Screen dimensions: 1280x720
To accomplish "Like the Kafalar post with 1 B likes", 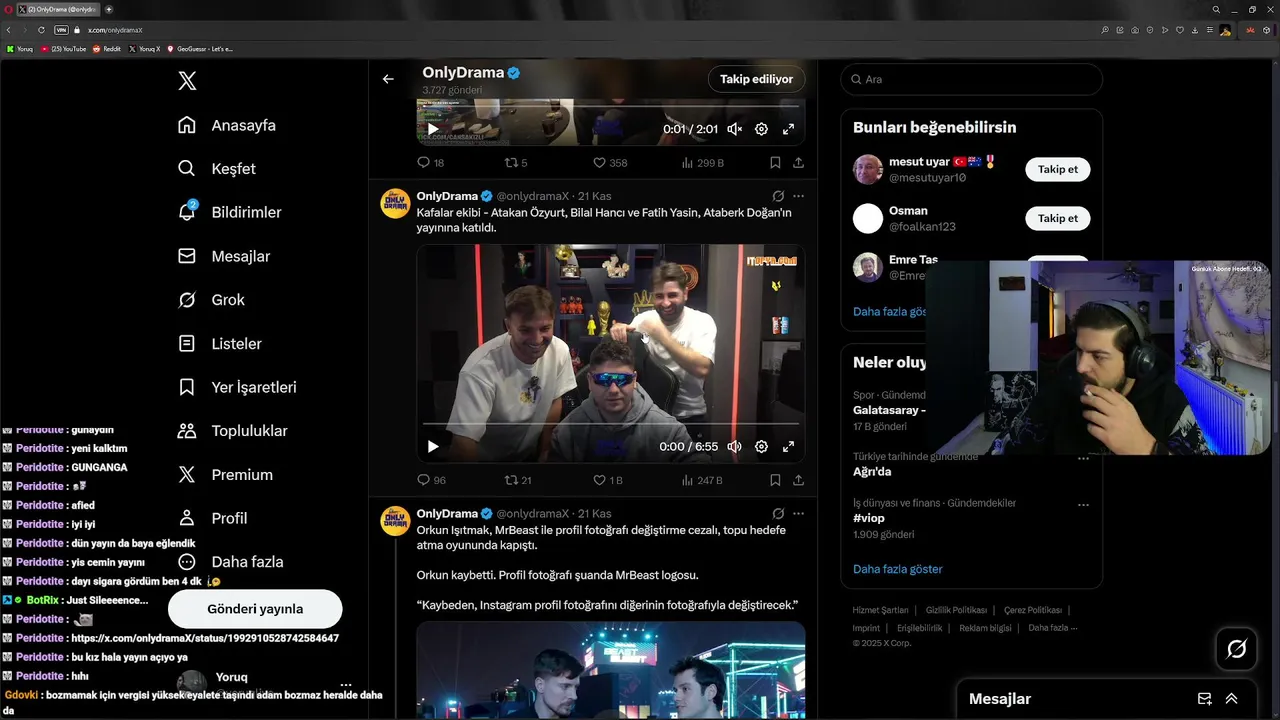I will pyautogui.click(x=608, y=480).
